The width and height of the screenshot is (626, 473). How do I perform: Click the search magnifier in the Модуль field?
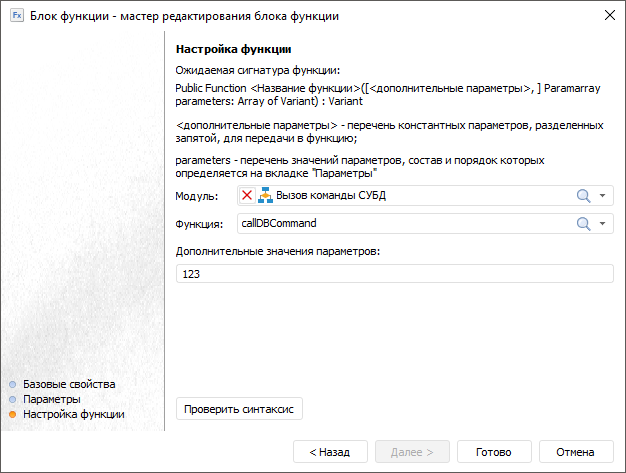click(x=584, y=195)
